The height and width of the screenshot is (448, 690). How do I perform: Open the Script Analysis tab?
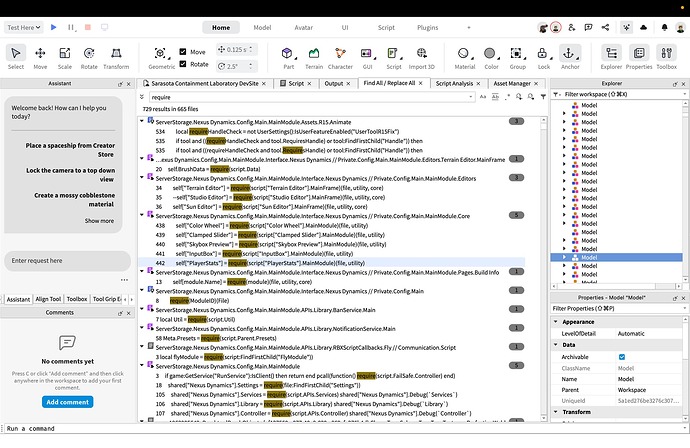point(454,83)
